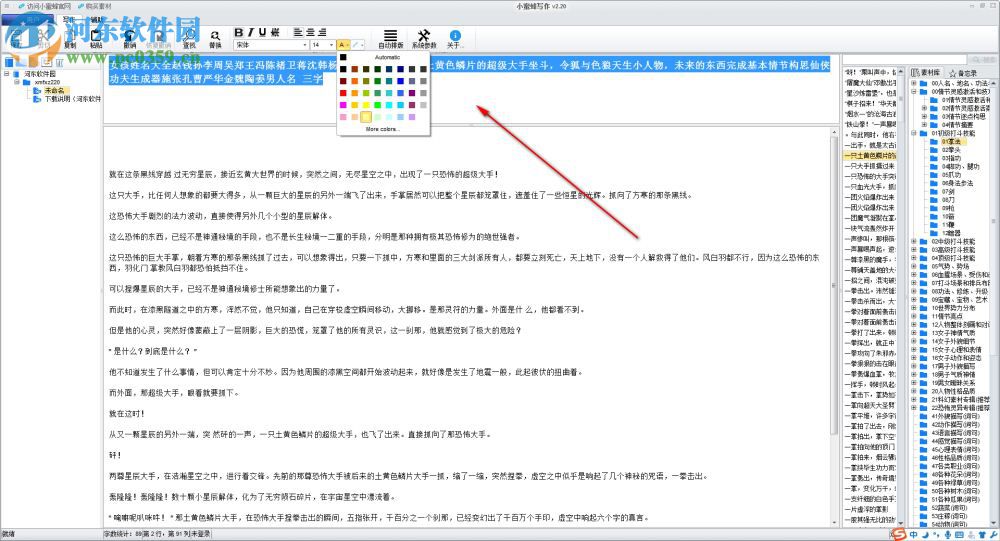Toggle Sogou 中 Chinese mode indicator
This screenshot has width=1000, height=541.
click(x=914, y=535)
